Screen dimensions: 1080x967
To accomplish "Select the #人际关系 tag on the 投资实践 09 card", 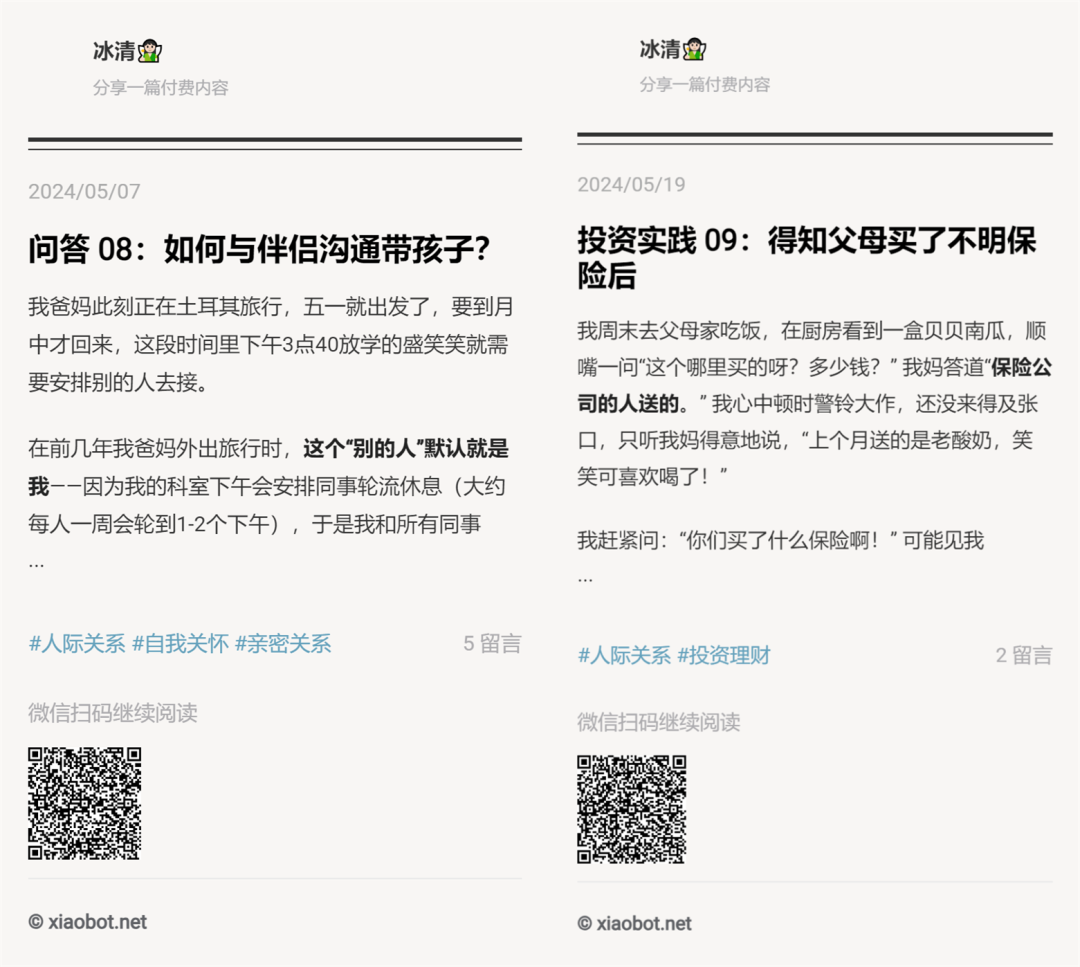I will (624, 655).
